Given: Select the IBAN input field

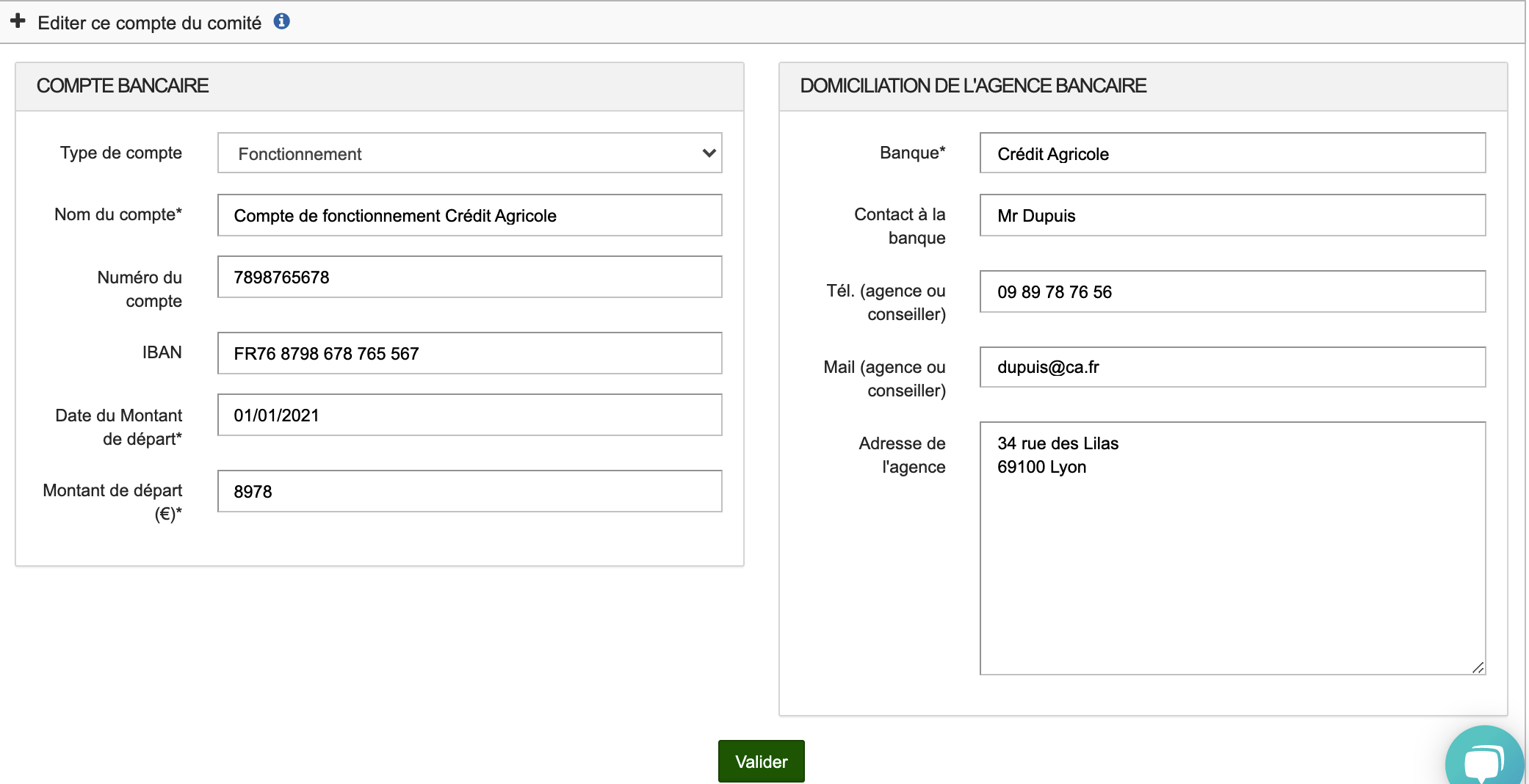Looking at the screenshot, I should point(469,353).
